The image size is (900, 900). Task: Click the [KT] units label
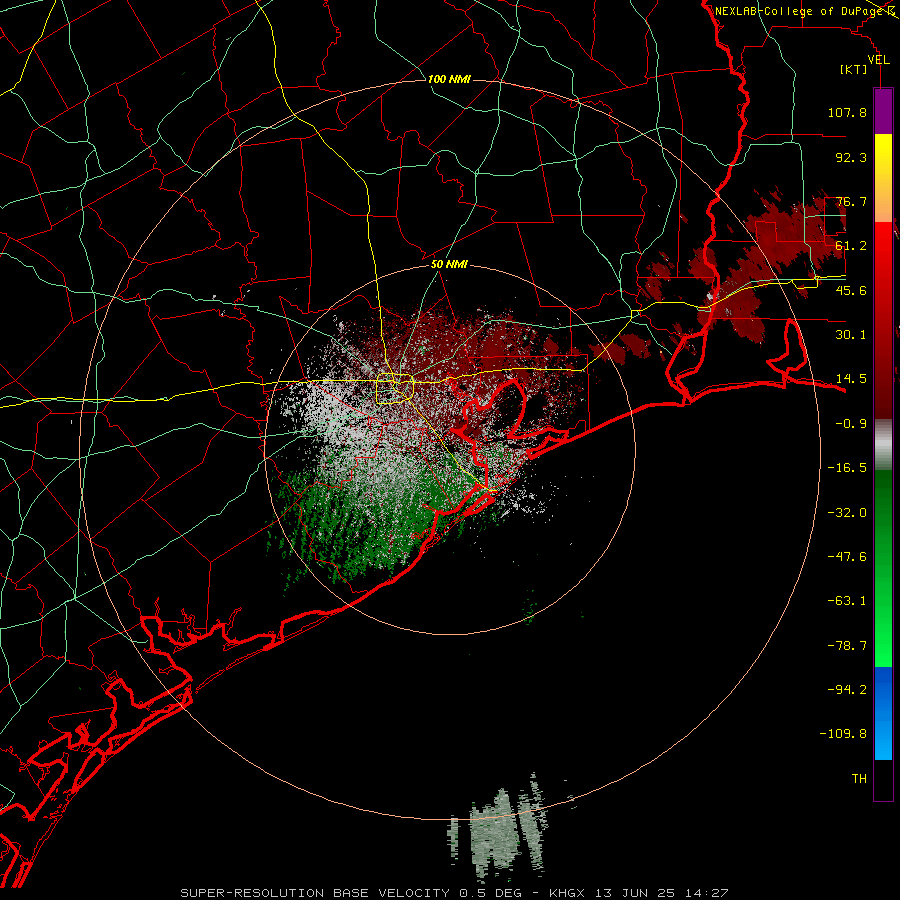click(x=854, y=69)
